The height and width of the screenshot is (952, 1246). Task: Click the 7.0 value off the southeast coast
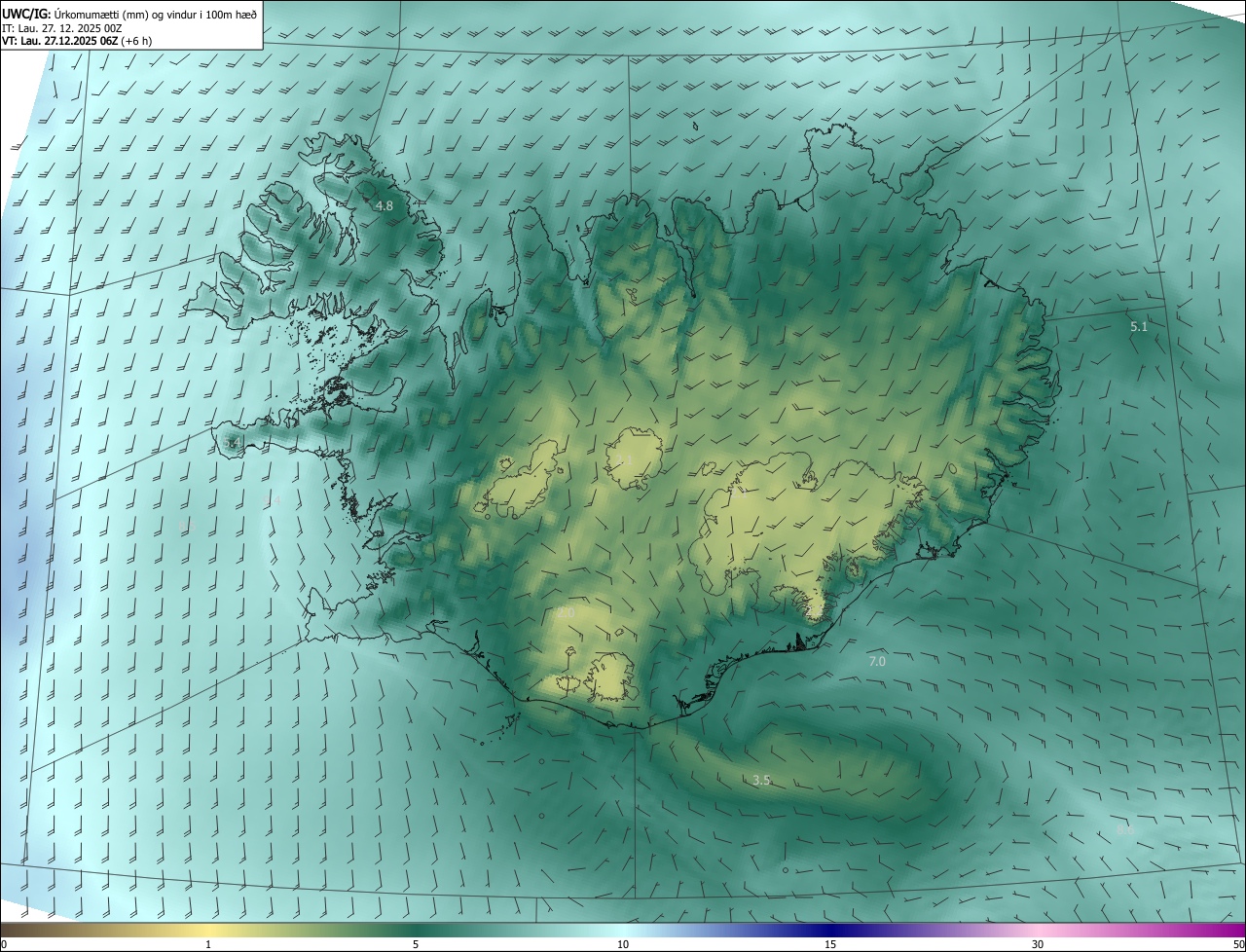point(877,662)
